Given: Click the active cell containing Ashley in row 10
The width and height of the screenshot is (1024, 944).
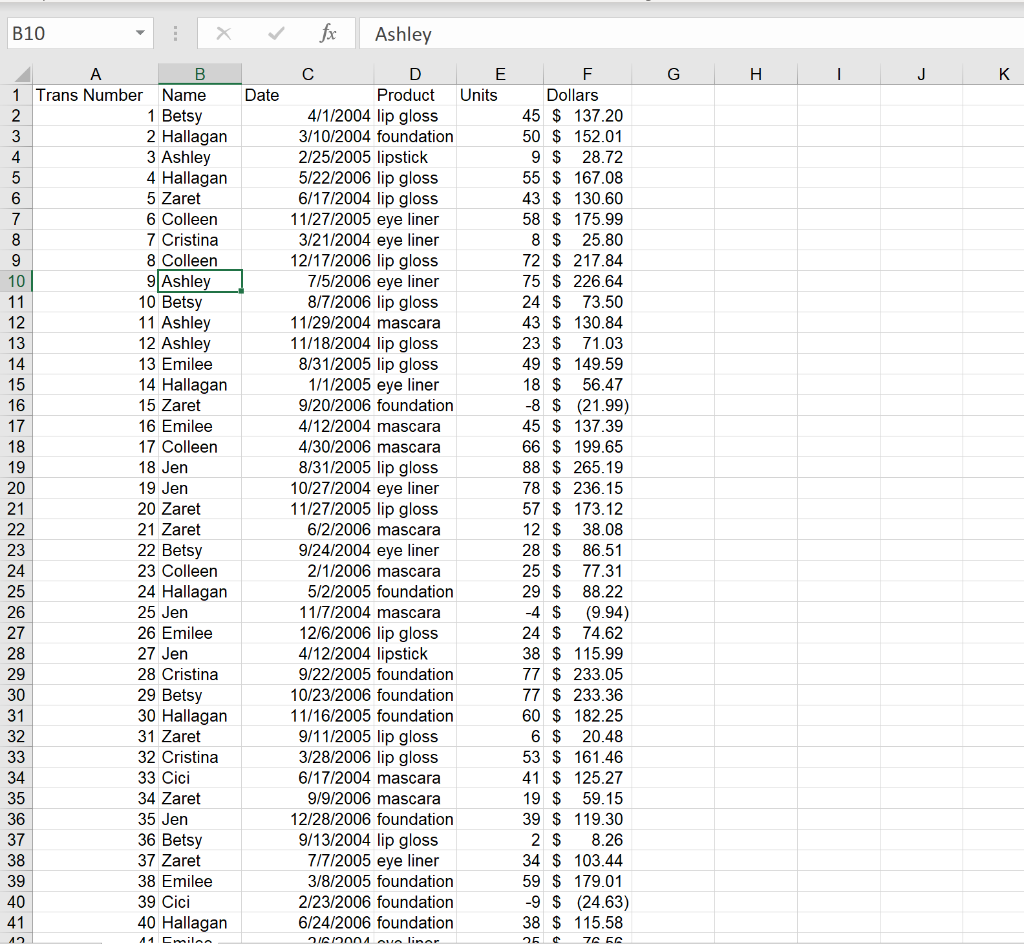Looking at the screenshot, I should [x=199, y=281].
